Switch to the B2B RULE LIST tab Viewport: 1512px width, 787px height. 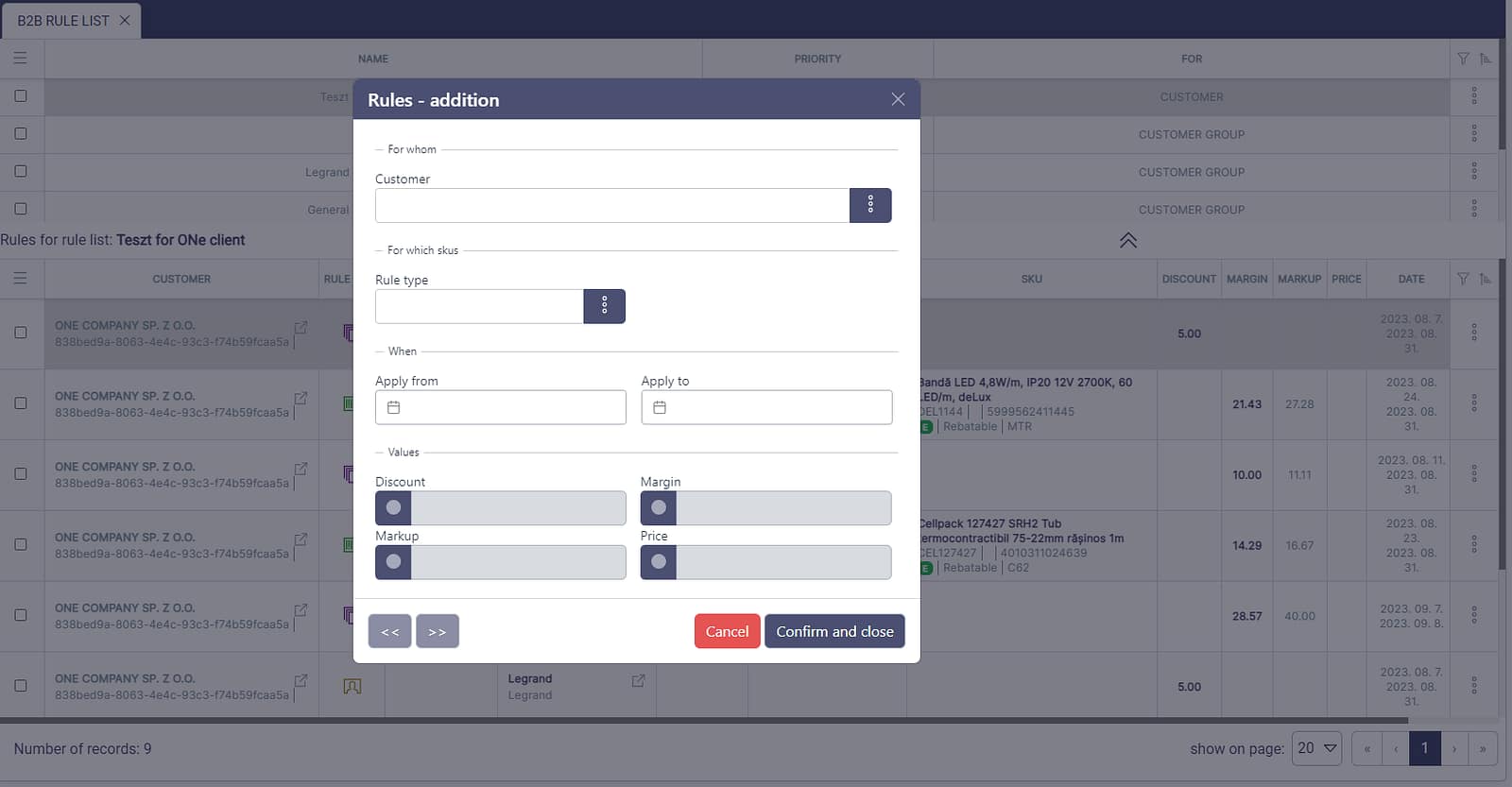pyautogui.click(x=63, y=21)
